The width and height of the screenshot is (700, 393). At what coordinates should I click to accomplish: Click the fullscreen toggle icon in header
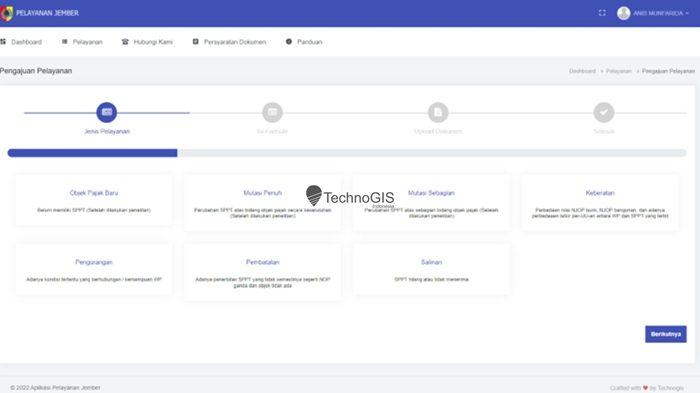pos(602,13)
